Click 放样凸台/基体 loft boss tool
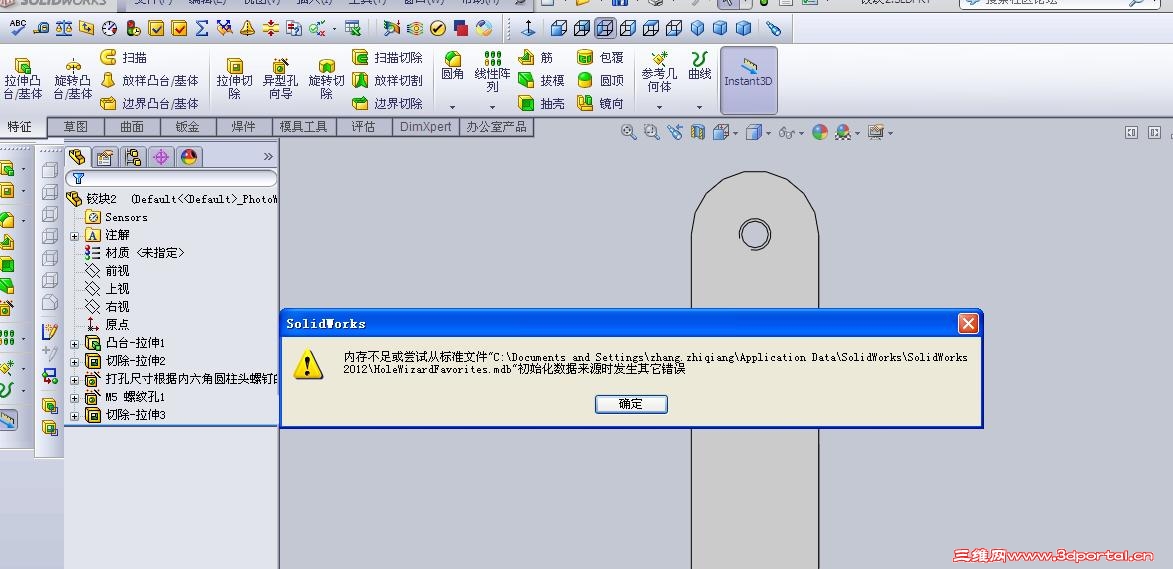 tap(150, 80)
